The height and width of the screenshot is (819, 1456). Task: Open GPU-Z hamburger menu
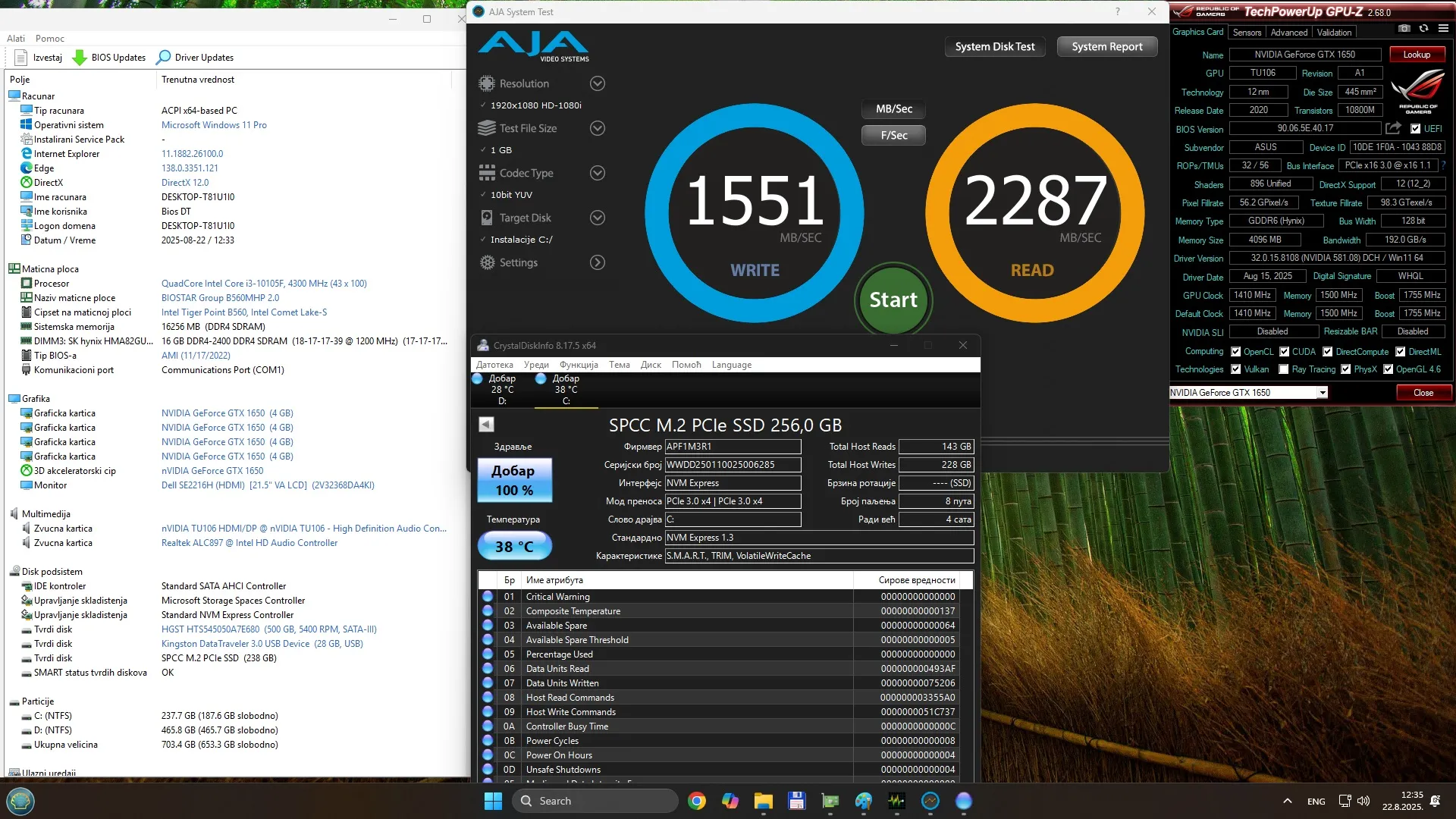(x=1443, y=29)
